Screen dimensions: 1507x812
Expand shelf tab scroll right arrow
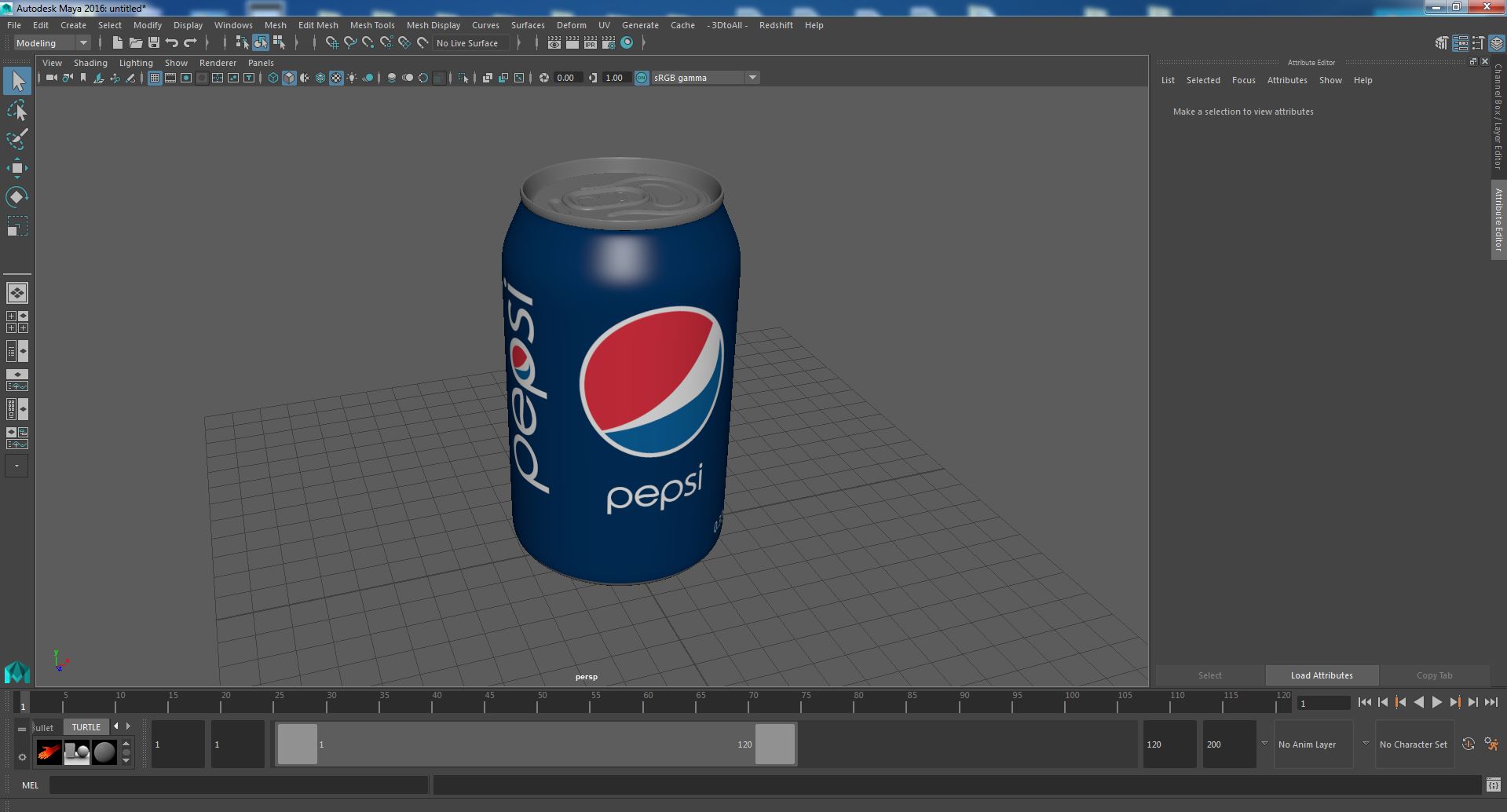coord(129,726)
